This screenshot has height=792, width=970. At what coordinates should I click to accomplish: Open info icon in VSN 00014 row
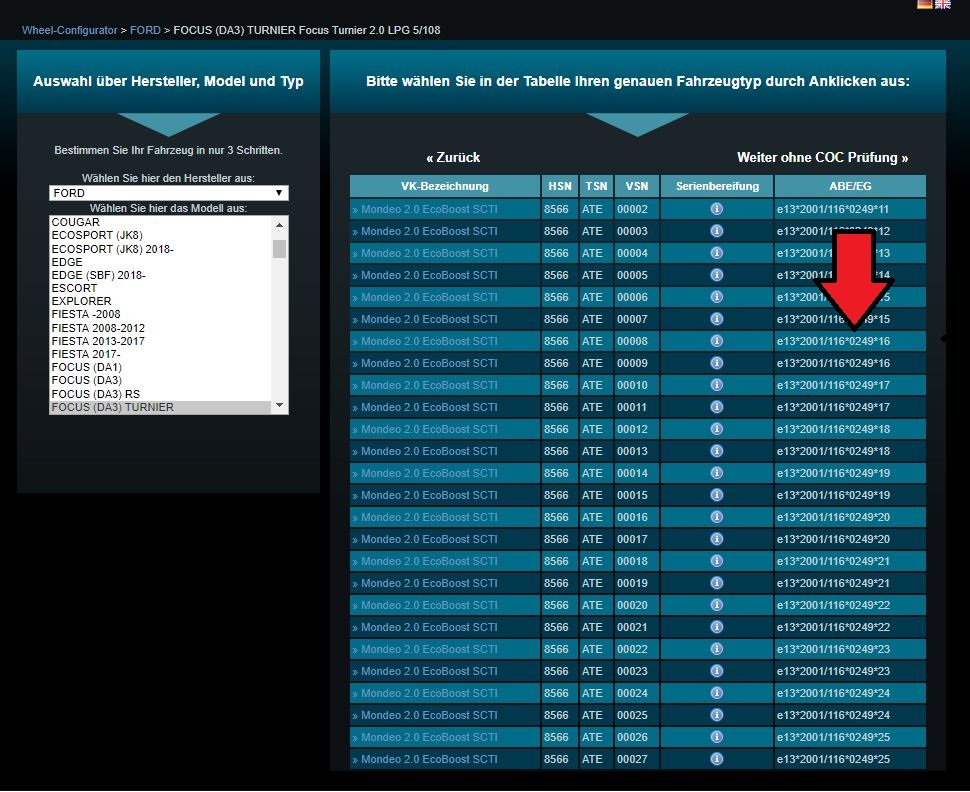click(x=716, y=473)
